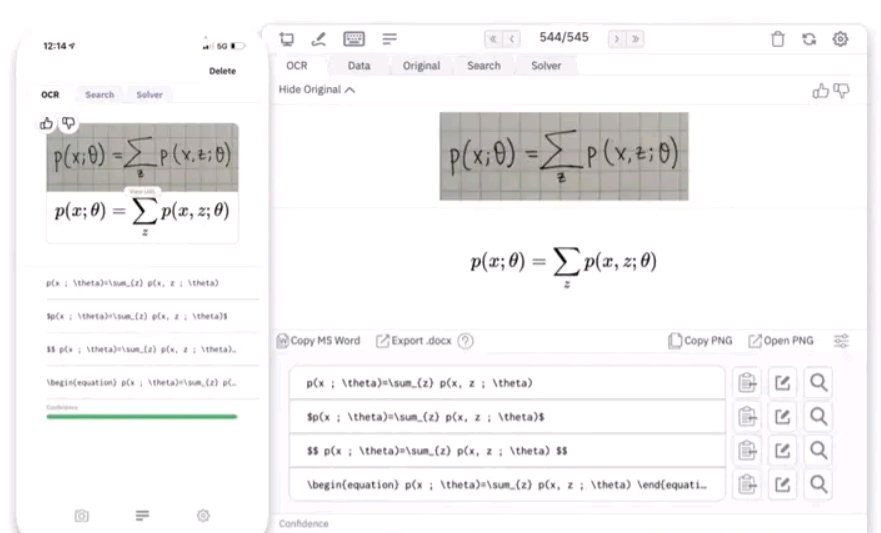Image resolution: width=881 pixels, height=533 pixels.
Task: Click the refresh sync icon
Action: [809, 39]
